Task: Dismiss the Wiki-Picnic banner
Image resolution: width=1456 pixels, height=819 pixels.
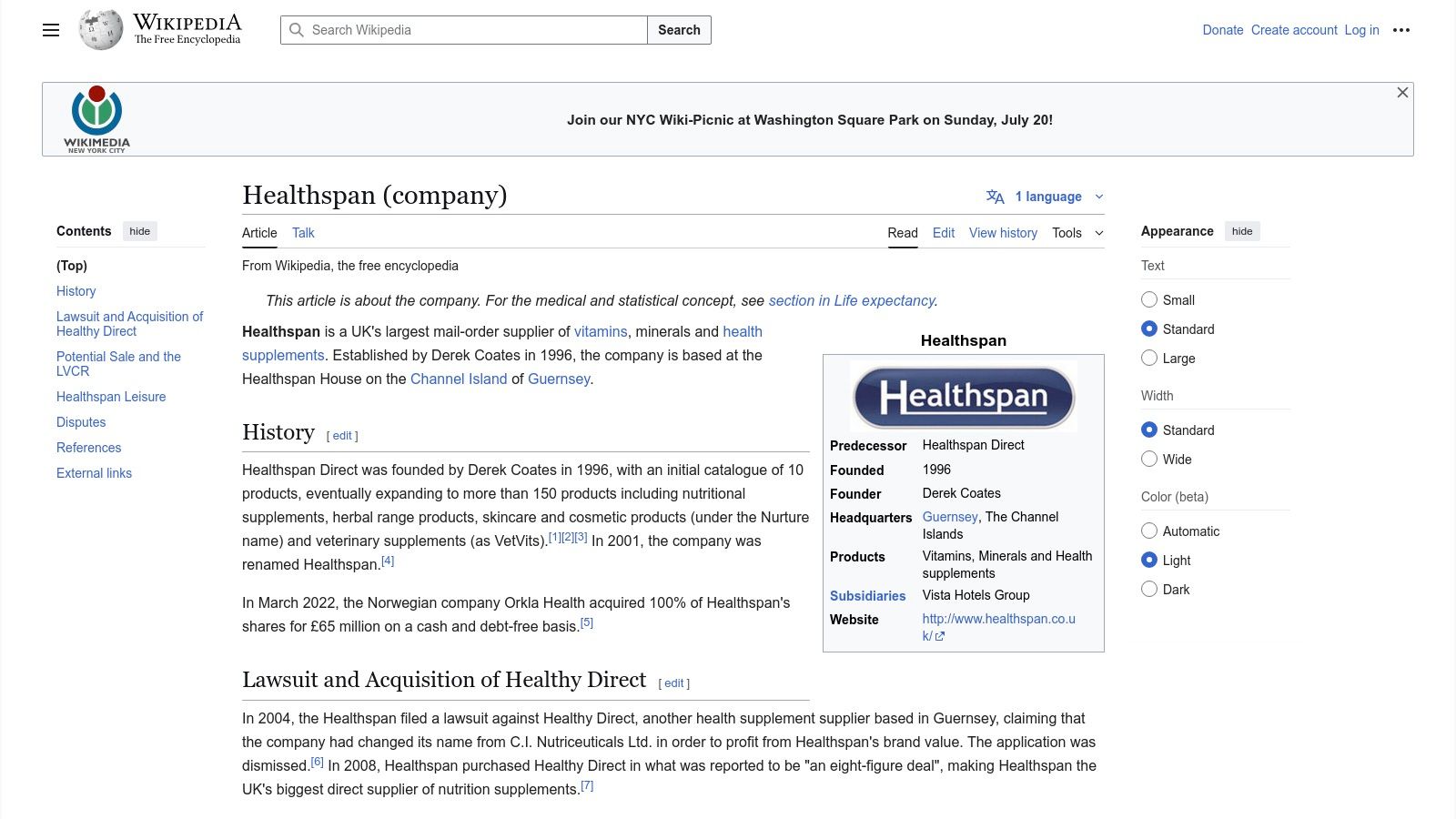Action: tap(1402, 93)
